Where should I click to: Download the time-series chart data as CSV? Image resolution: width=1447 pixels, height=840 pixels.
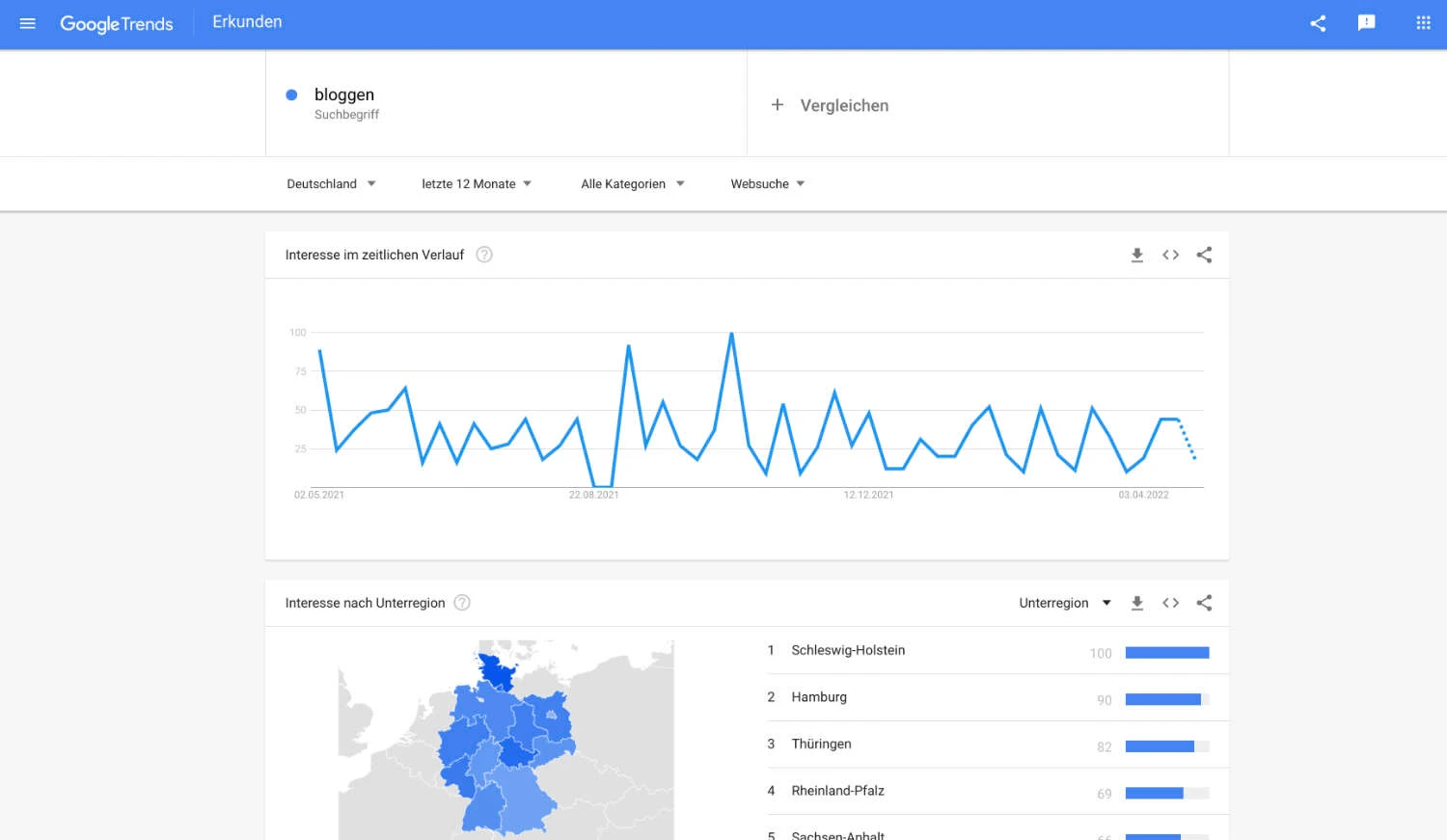(x=1136, y=255)
